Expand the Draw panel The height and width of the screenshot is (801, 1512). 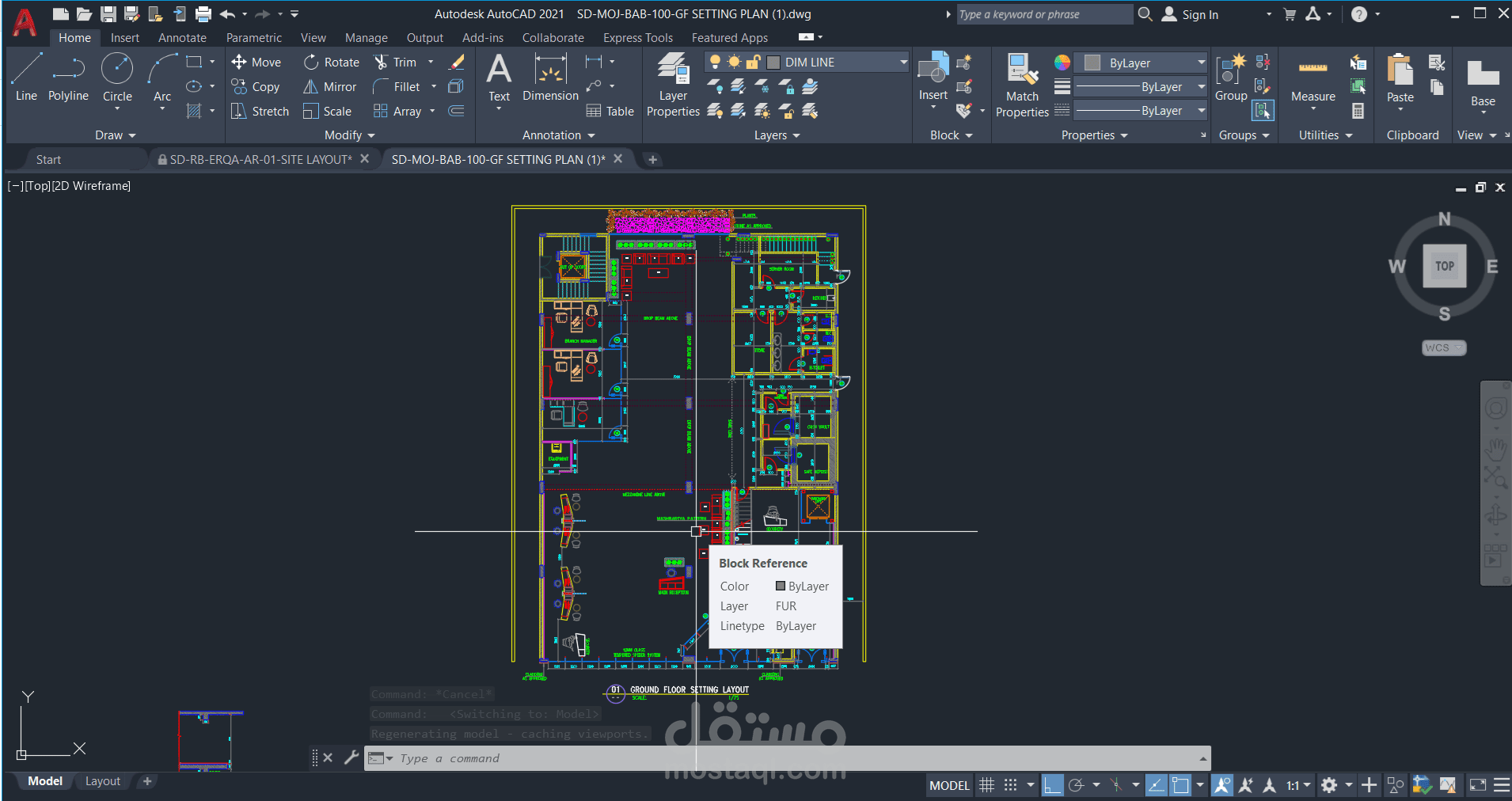click(x=115, y=135)
